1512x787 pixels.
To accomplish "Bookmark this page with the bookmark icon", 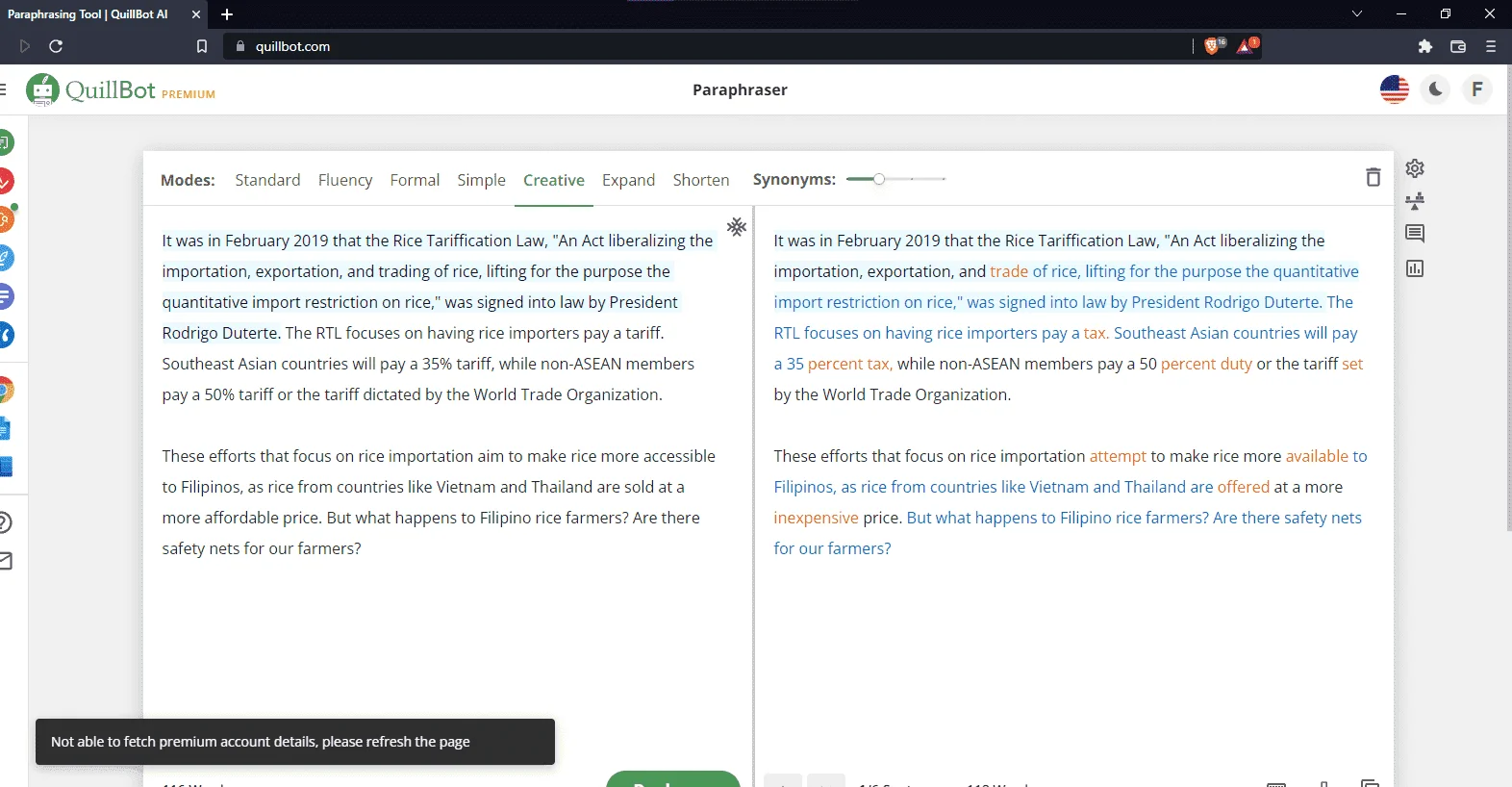I will point(202,46).
